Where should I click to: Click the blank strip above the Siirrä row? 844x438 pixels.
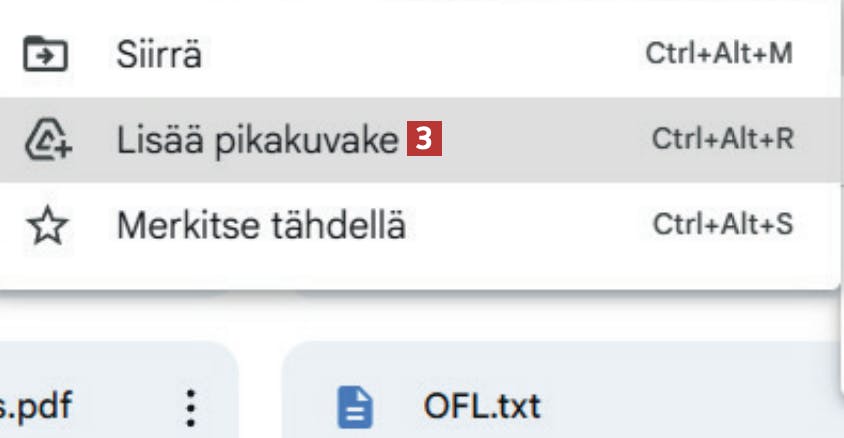click(x=400, y=8)
